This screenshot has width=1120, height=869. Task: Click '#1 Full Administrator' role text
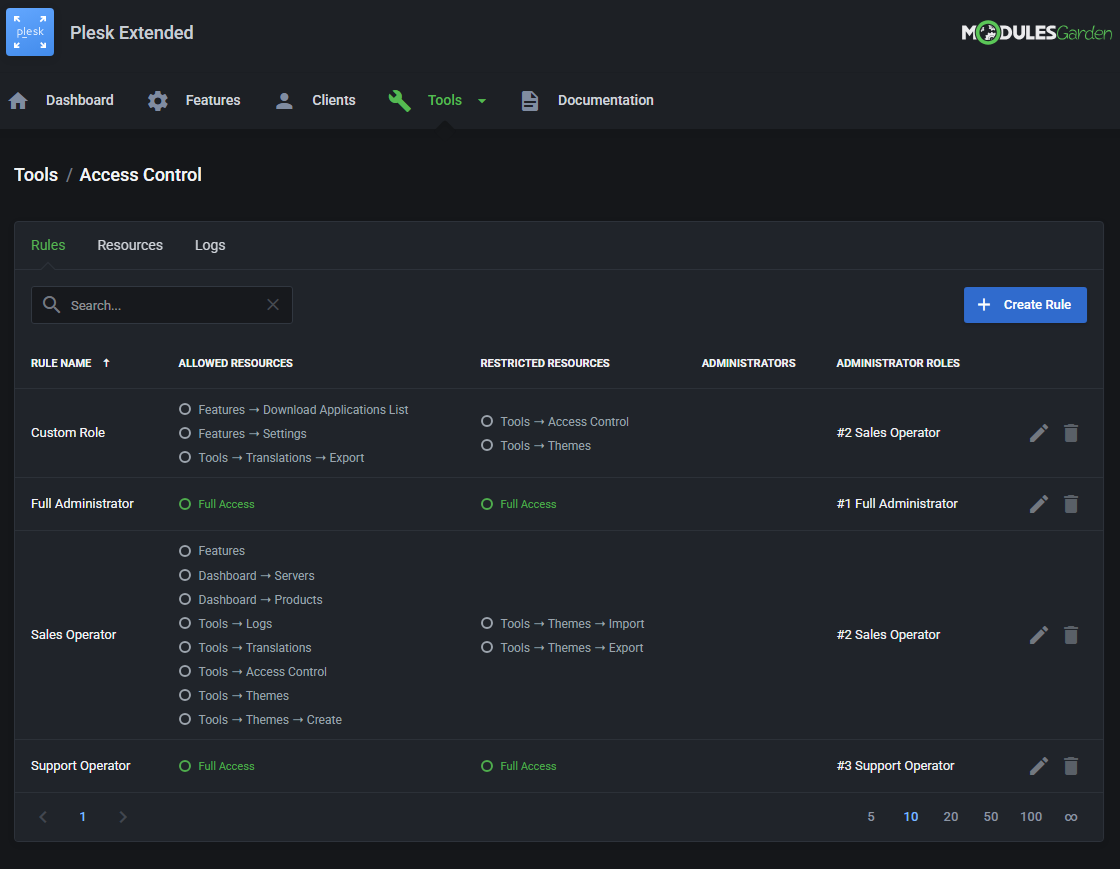897,504
